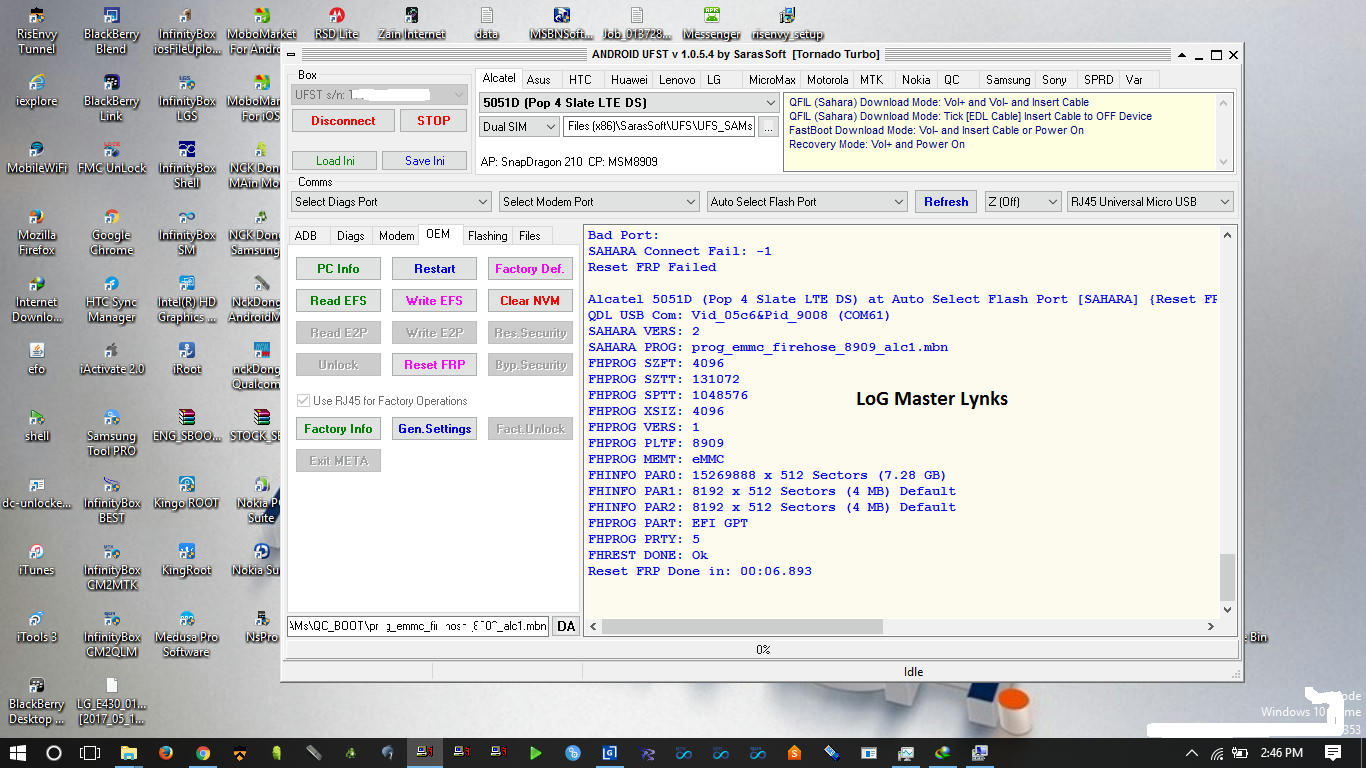The height and width of the screenshot is (768, 1366).
Task: Open iActivate 2.0 desktop icon
Action: 111,358
